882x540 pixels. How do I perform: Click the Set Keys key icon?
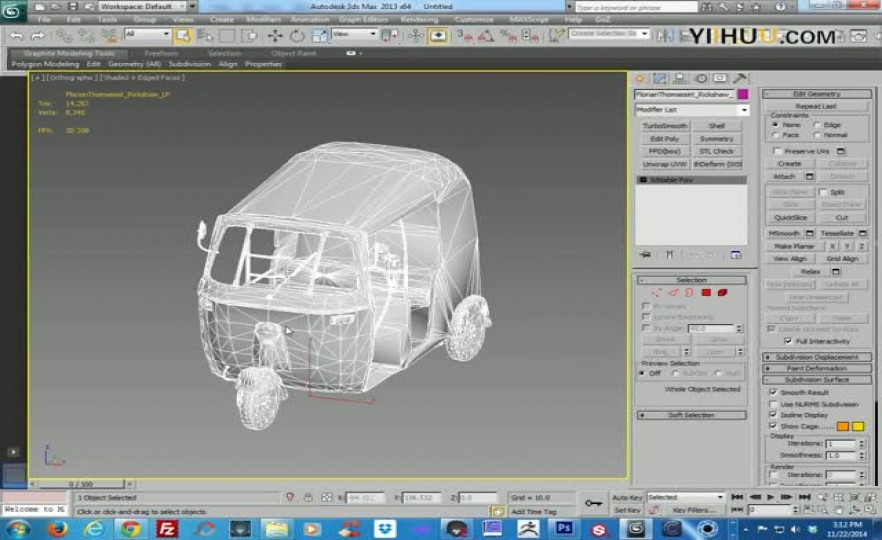click(593, 503)
